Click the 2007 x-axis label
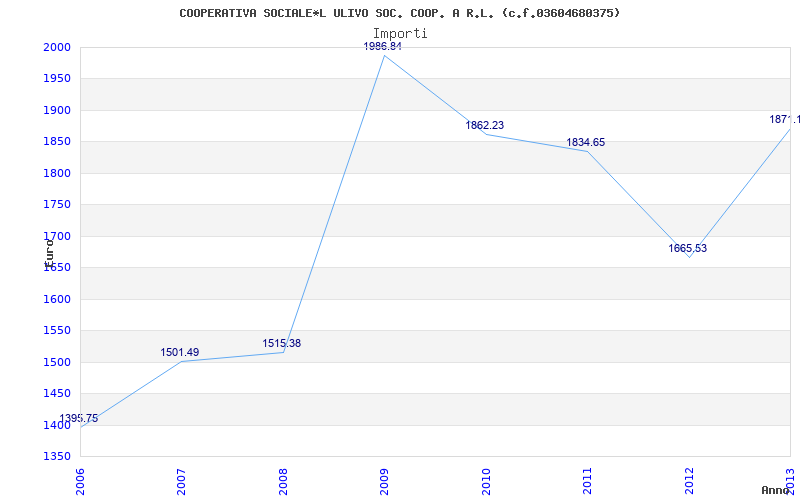 181,481
